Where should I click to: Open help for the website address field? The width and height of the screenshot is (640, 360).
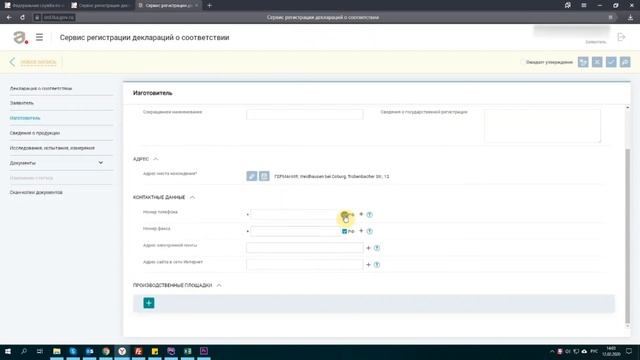(x=377, y=265)
